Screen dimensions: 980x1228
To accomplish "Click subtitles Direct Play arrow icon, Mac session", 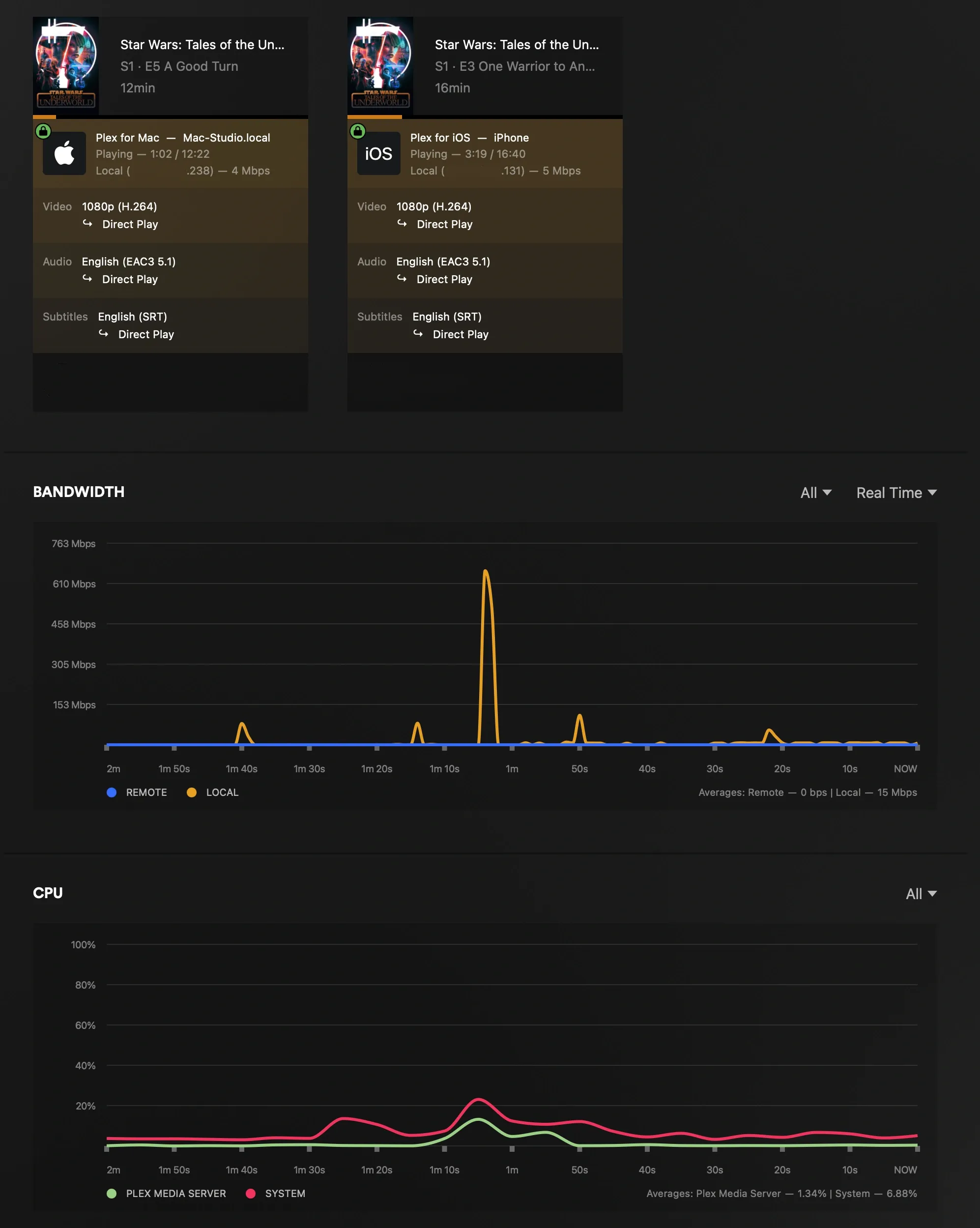I will point(104,333).
